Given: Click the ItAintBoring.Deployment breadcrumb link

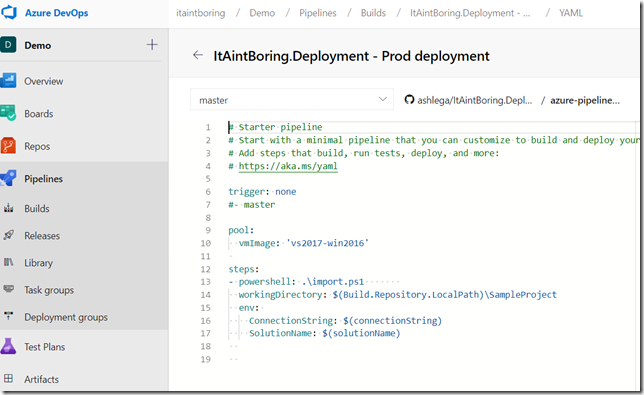Looking at the screenshot, I should coord(470,13).
